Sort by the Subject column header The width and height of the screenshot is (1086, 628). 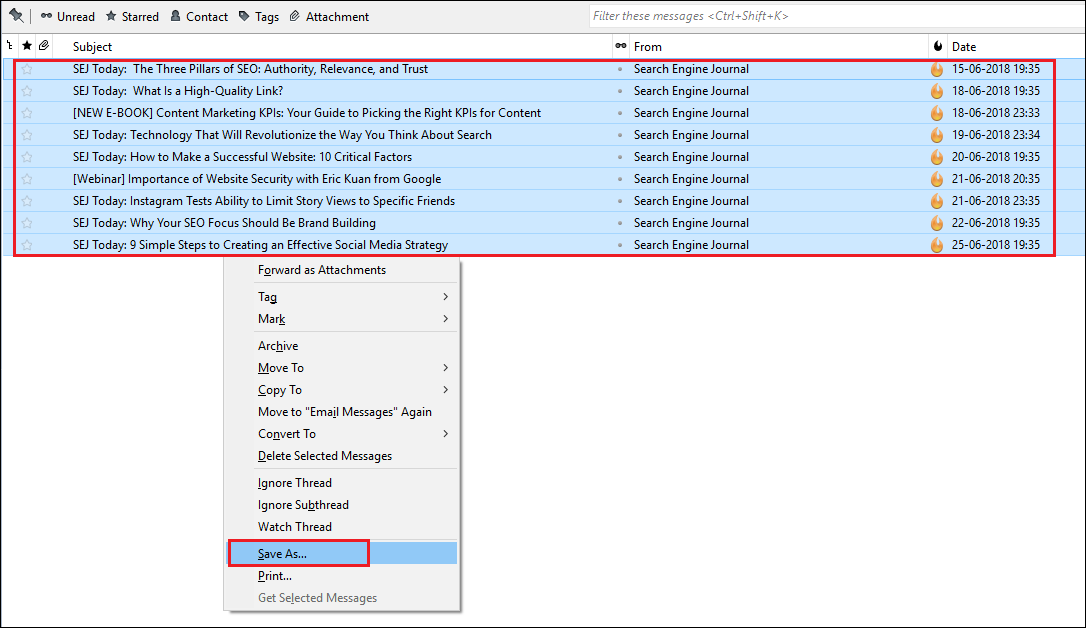[x=92, y=46]
